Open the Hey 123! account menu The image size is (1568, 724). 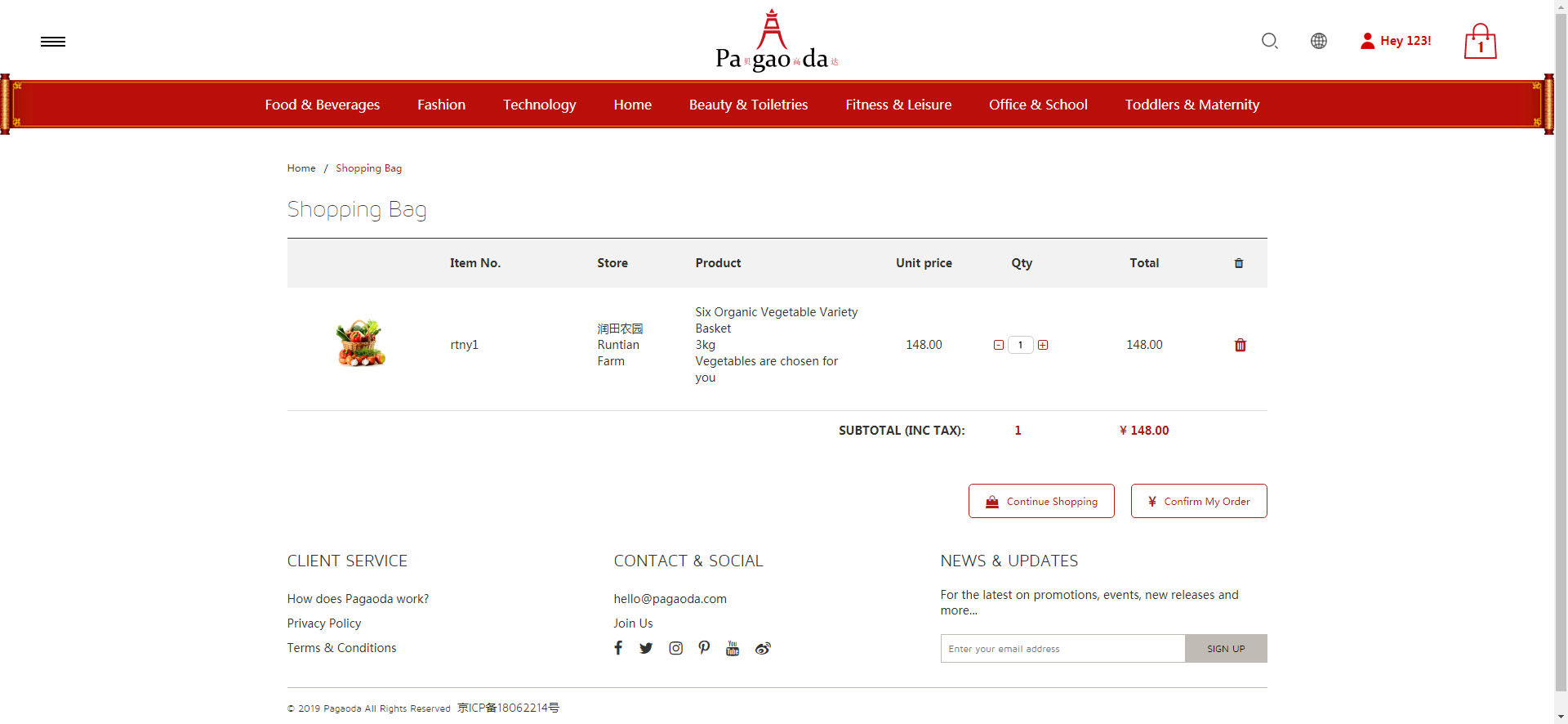tap(1396, 41)
